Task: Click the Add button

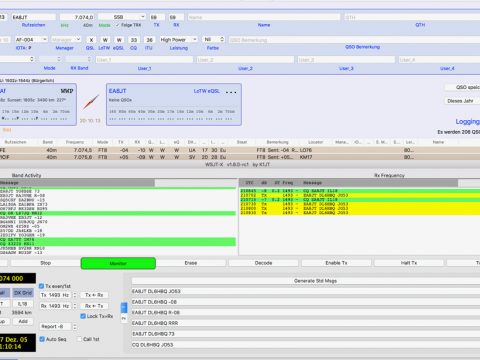Action: tap(23, 321)
